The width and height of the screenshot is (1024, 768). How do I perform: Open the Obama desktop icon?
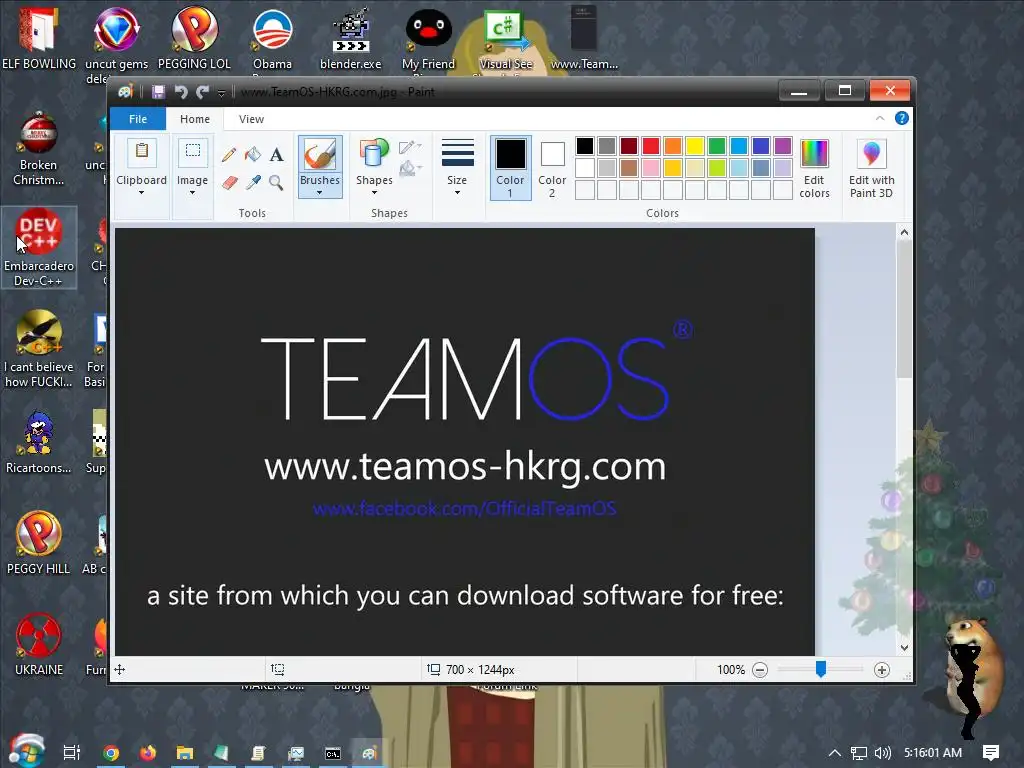click(272, 39)
